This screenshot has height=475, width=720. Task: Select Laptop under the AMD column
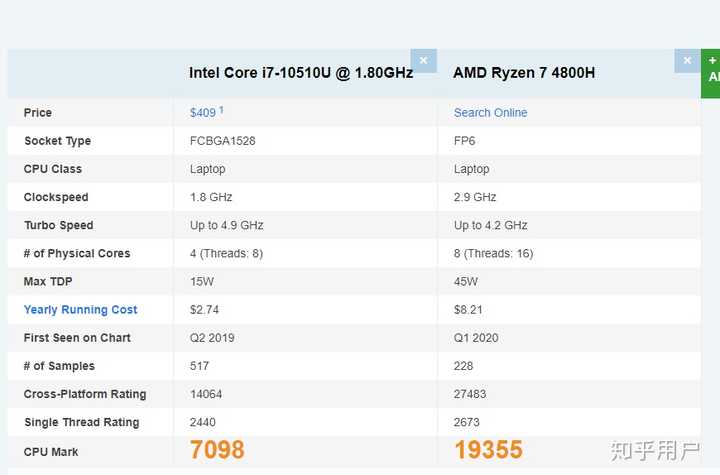pos(472,169)
